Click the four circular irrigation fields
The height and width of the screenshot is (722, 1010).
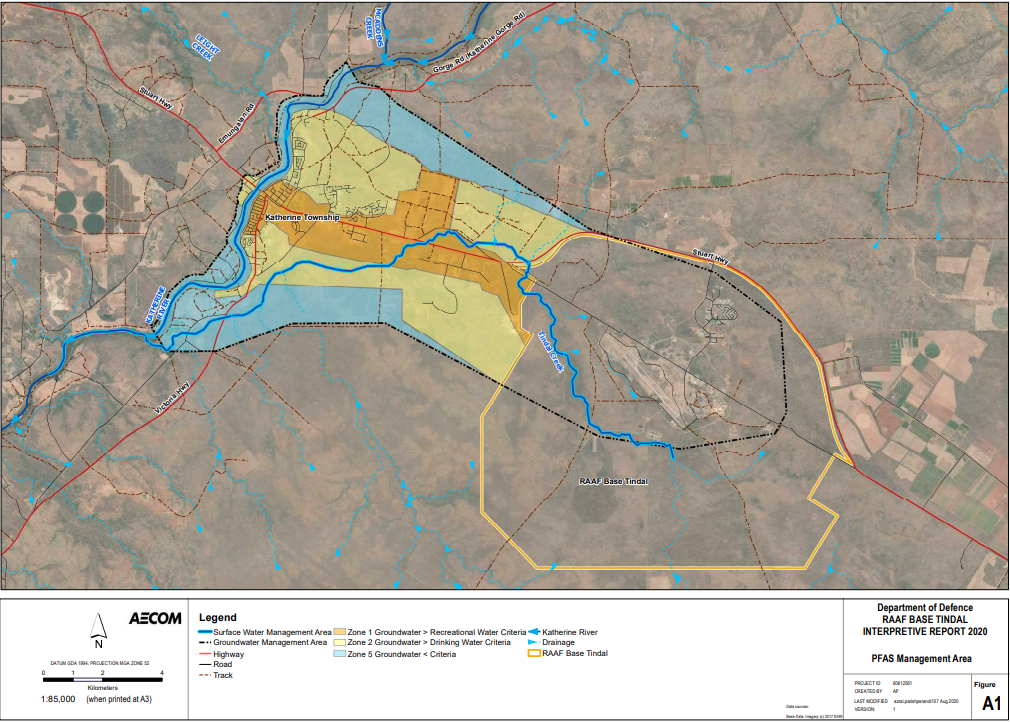pyautogui.click(x=80, y=213)
